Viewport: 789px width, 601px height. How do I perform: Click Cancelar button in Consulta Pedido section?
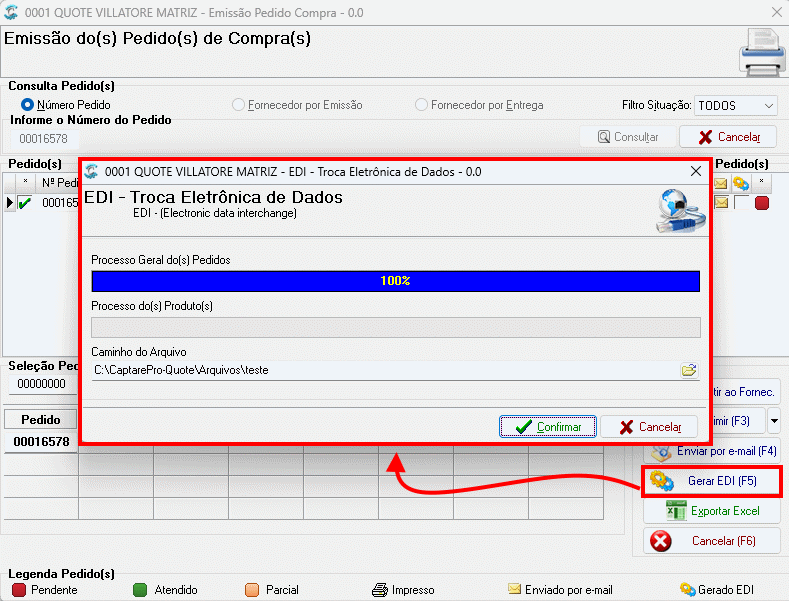click(x=728, y=137)
